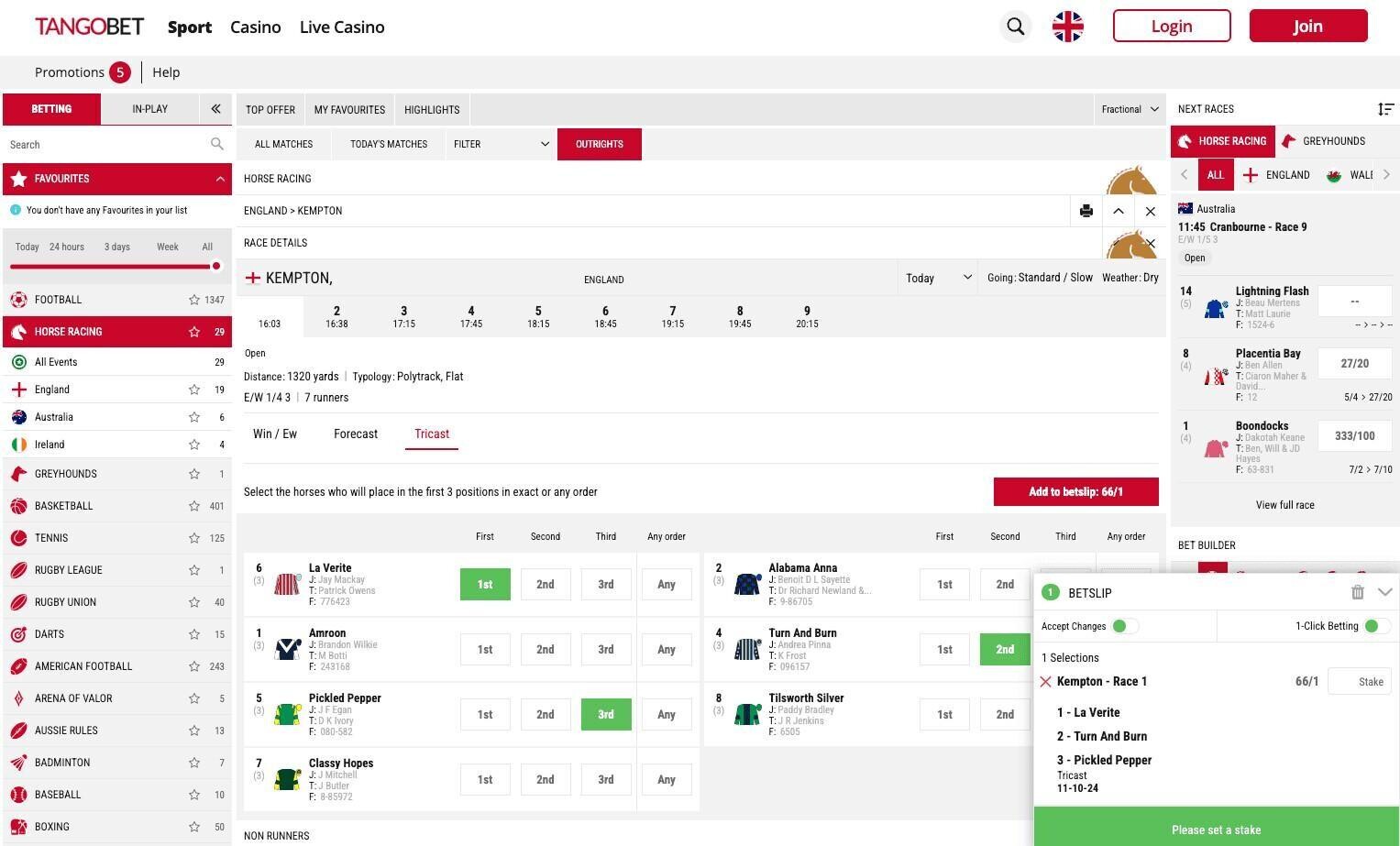Select race 5 at 18:15

(538, 317)
